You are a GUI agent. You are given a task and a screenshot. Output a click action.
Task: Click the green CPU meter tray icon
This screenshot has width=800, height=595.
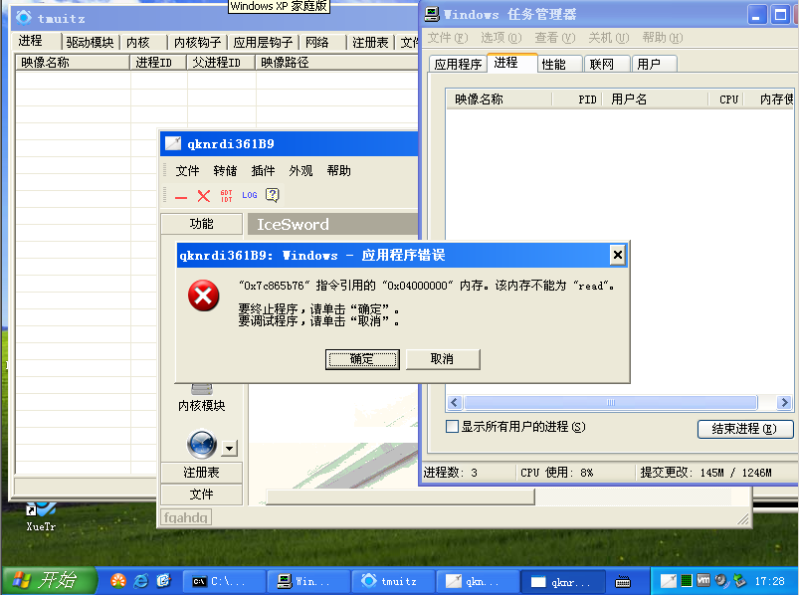686,581
